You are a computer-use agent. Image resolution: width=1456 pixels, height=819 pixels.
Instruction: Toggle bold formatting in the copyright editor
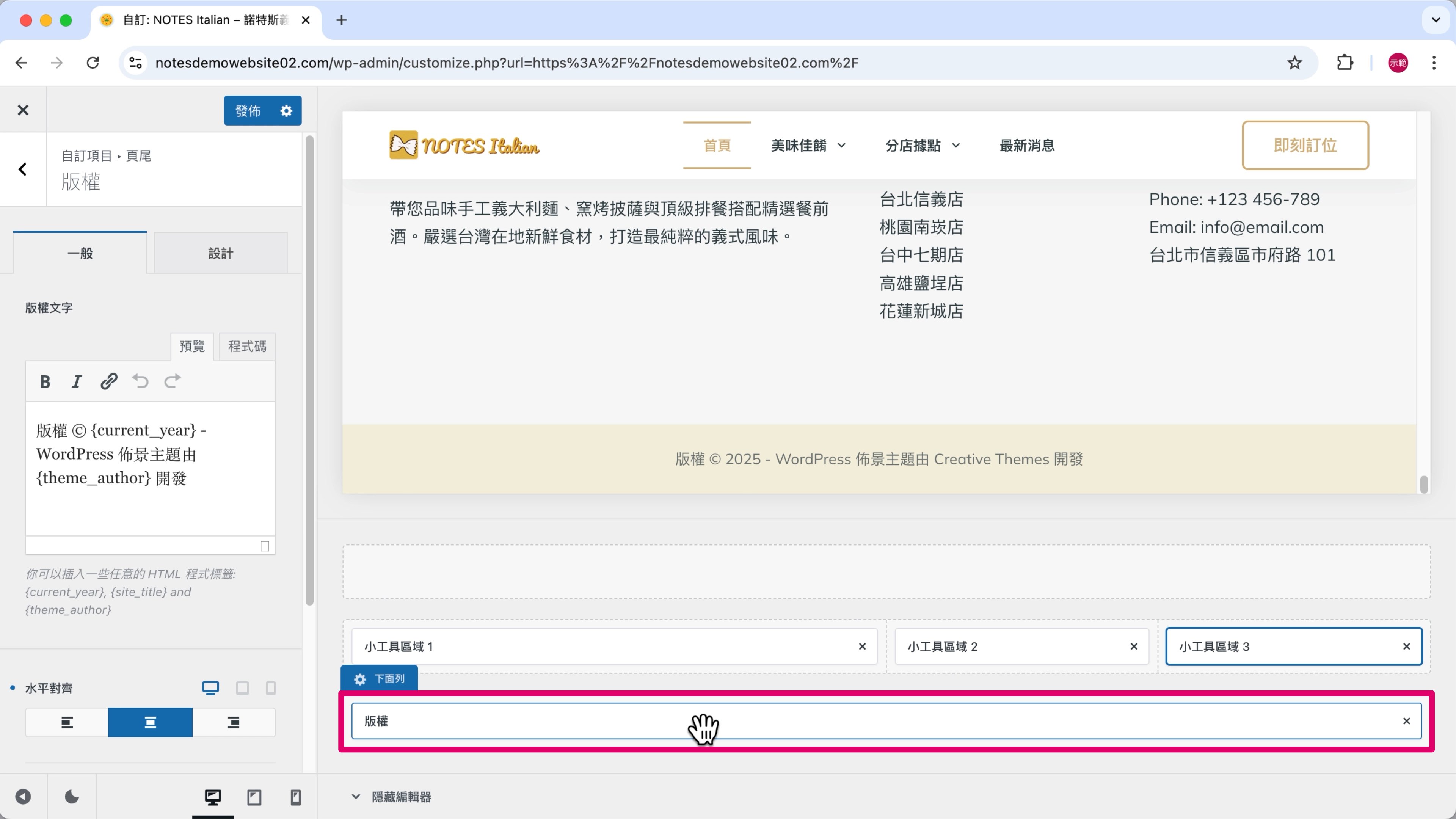click(x=45, y=381)
